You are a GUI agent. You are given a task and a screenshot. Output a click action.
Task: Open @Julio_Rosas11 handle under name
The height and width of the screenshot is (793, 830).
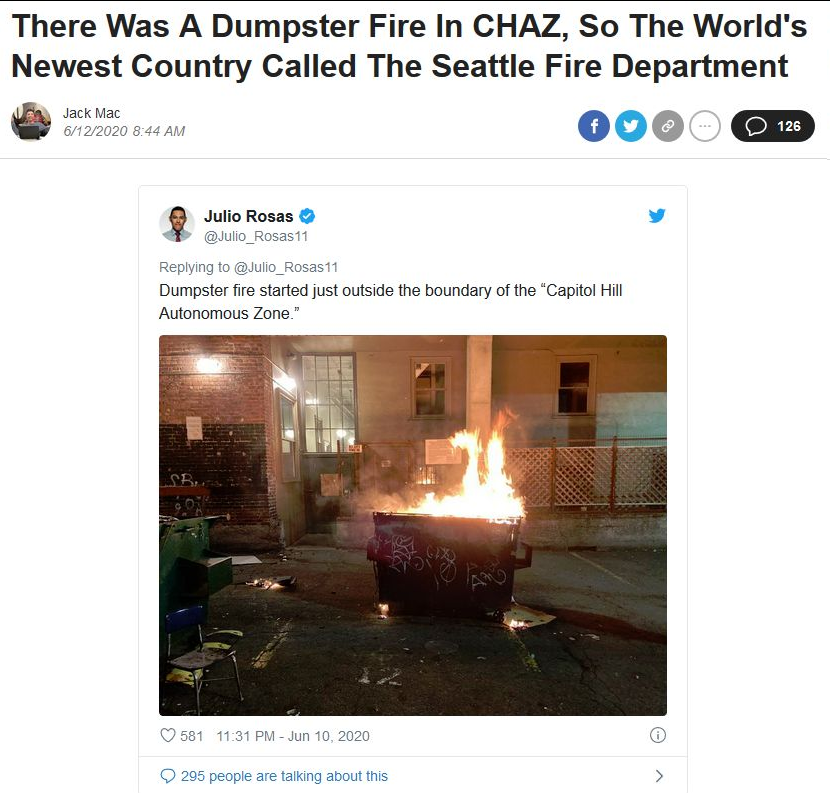point(256,236)
